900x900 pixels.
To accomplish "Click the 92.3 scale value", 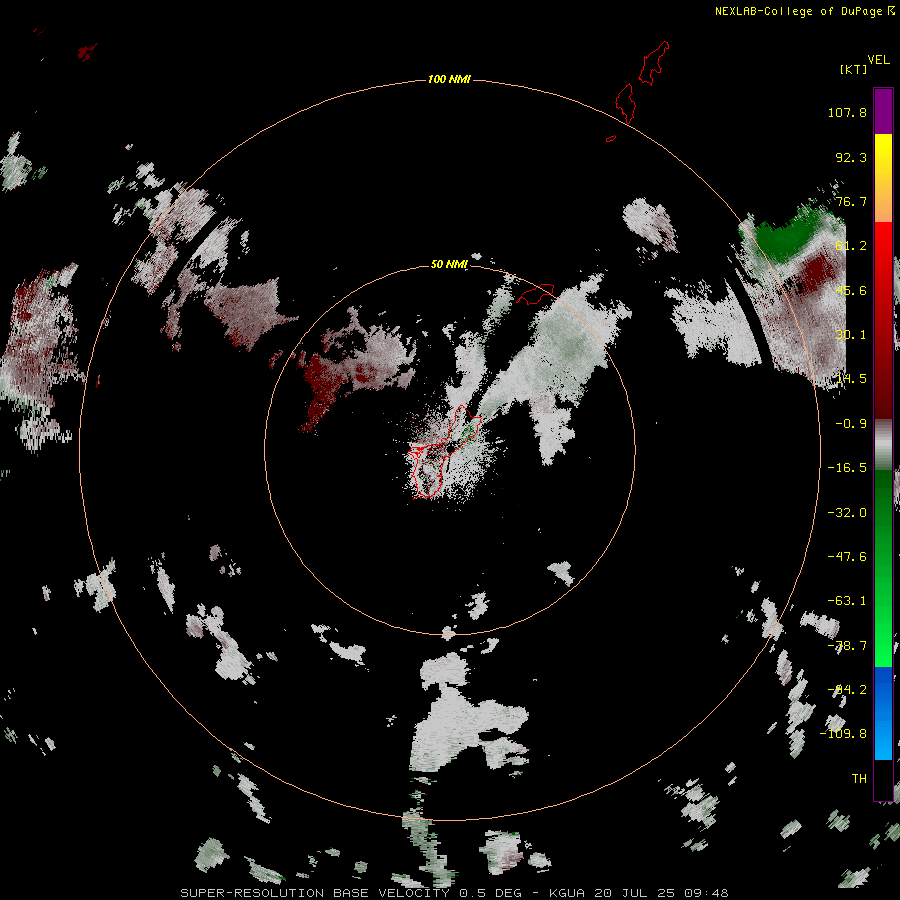I will coord(851,157).
